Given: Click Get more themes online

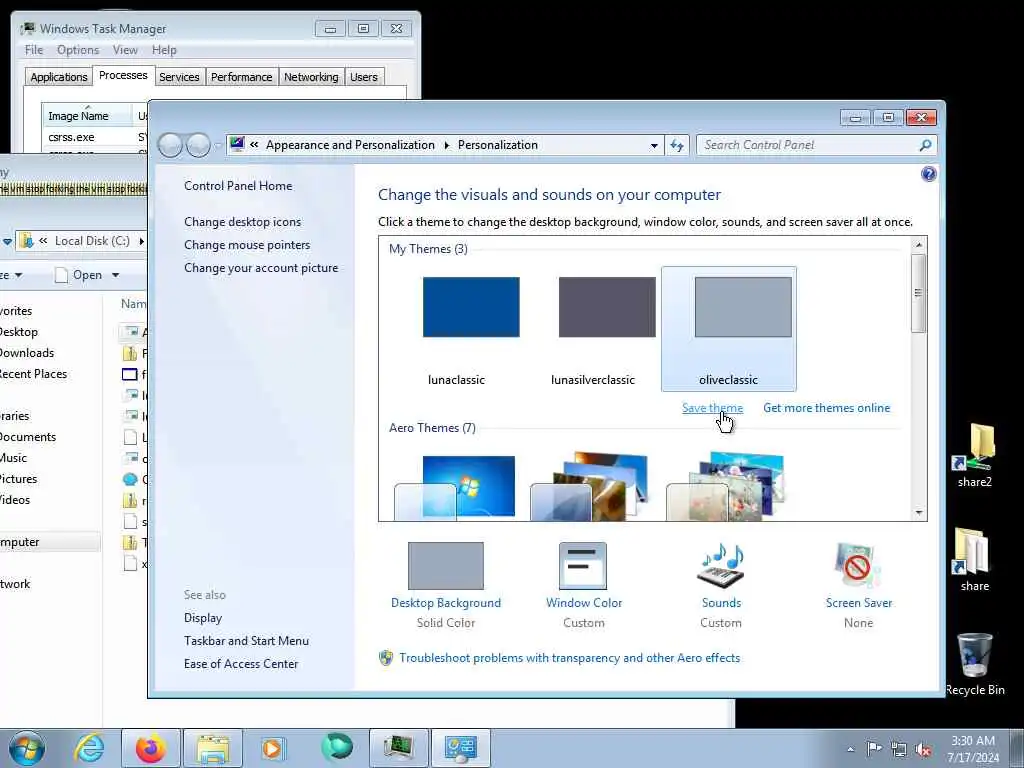Looking at the screenshot, I should coord(826,408).
